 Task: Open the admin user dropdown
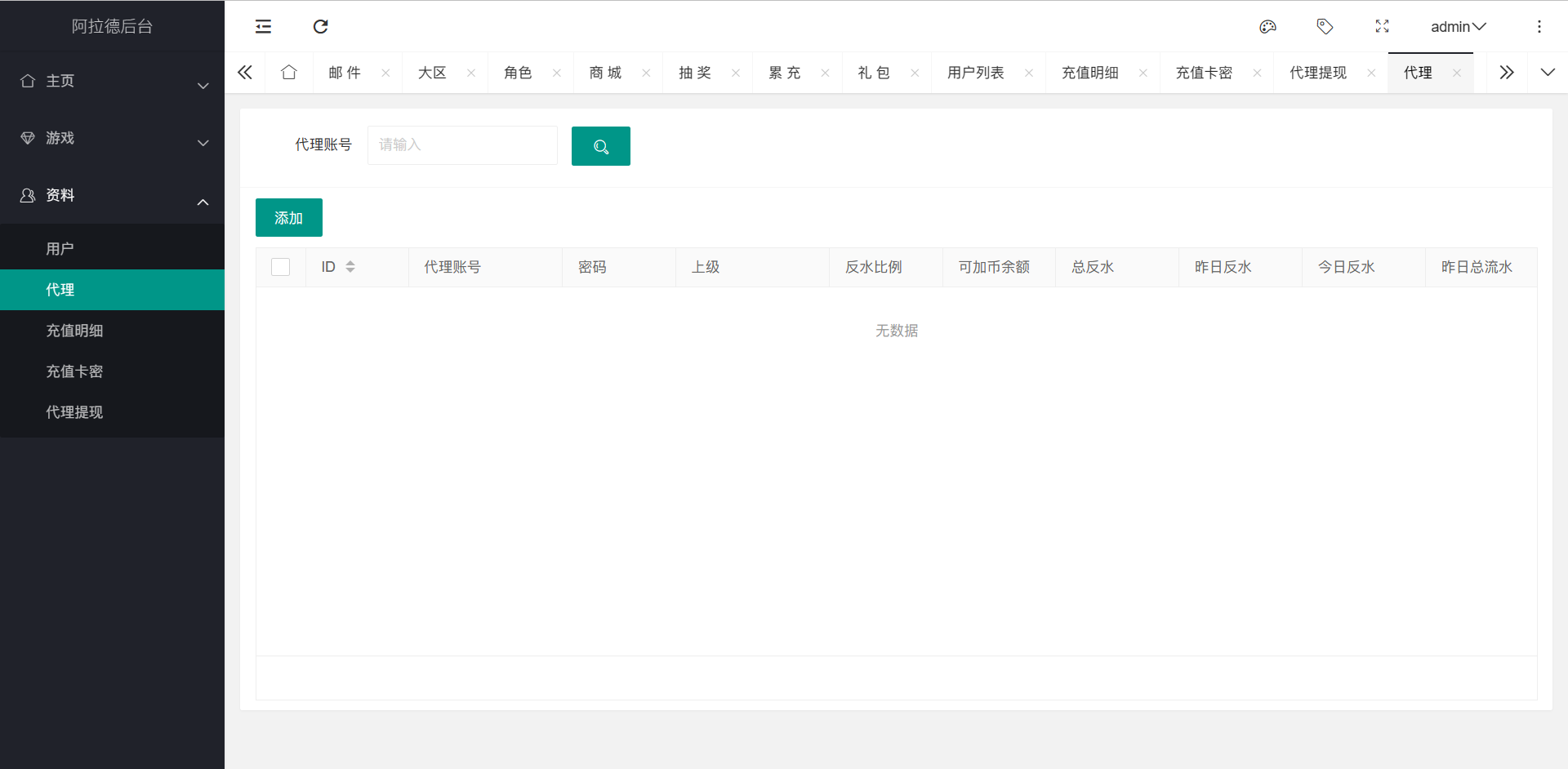1458,27
